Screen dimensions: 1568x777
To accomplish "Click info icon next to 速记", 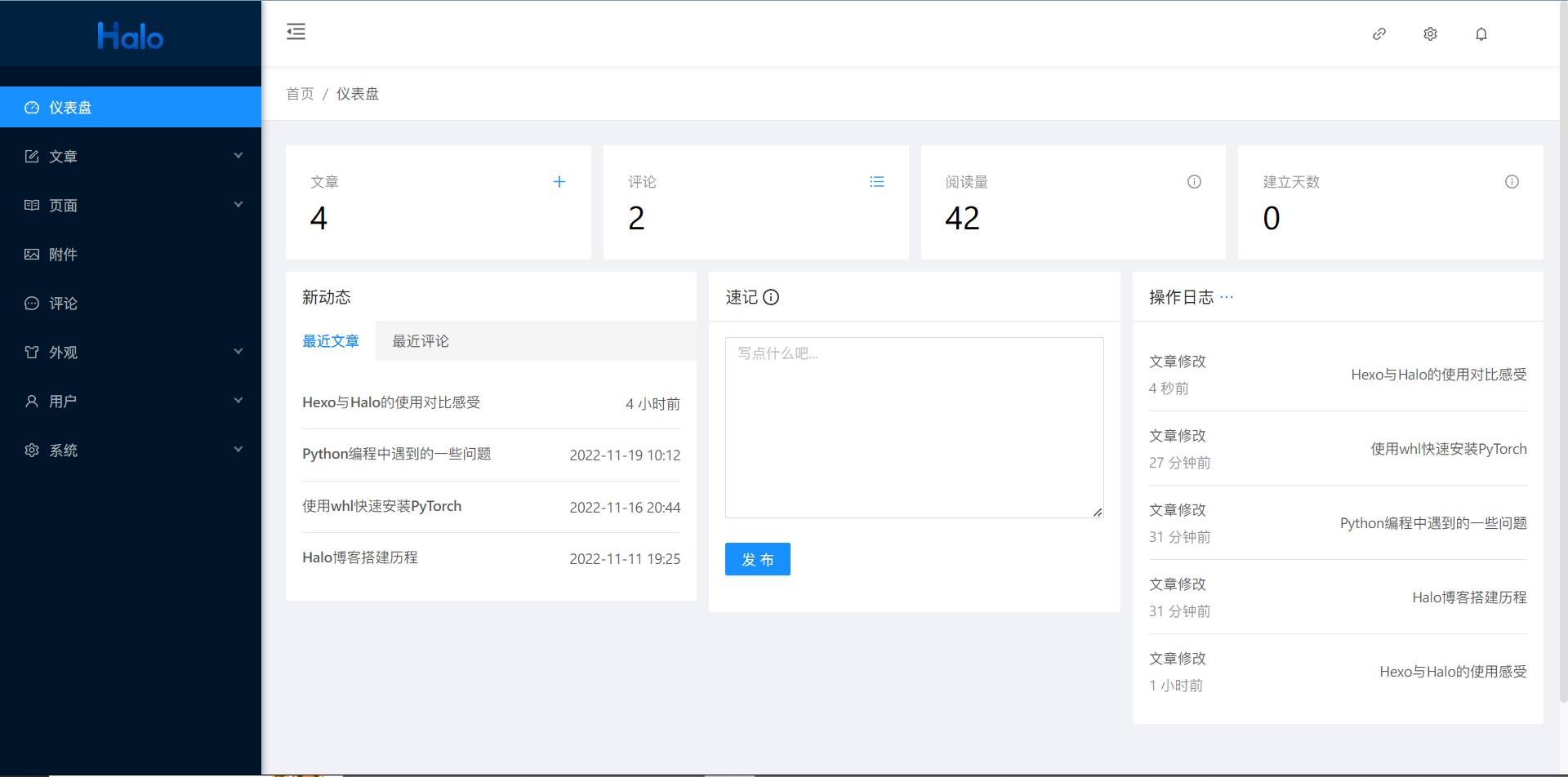I will pos(771,297).
